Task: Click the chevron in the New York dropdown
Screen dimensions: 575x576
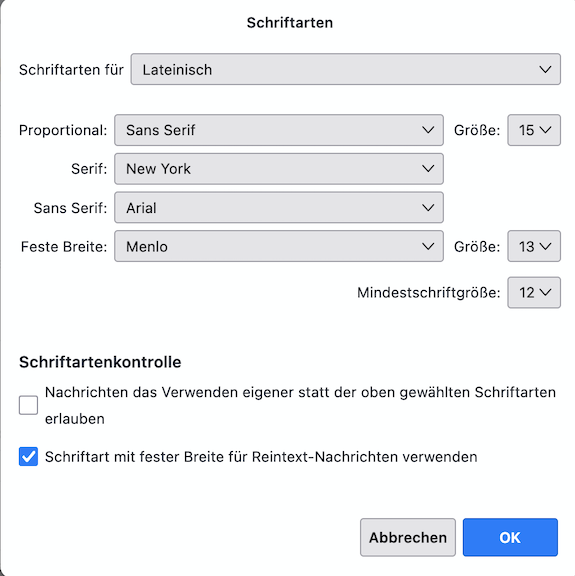Action: [428, 169]
